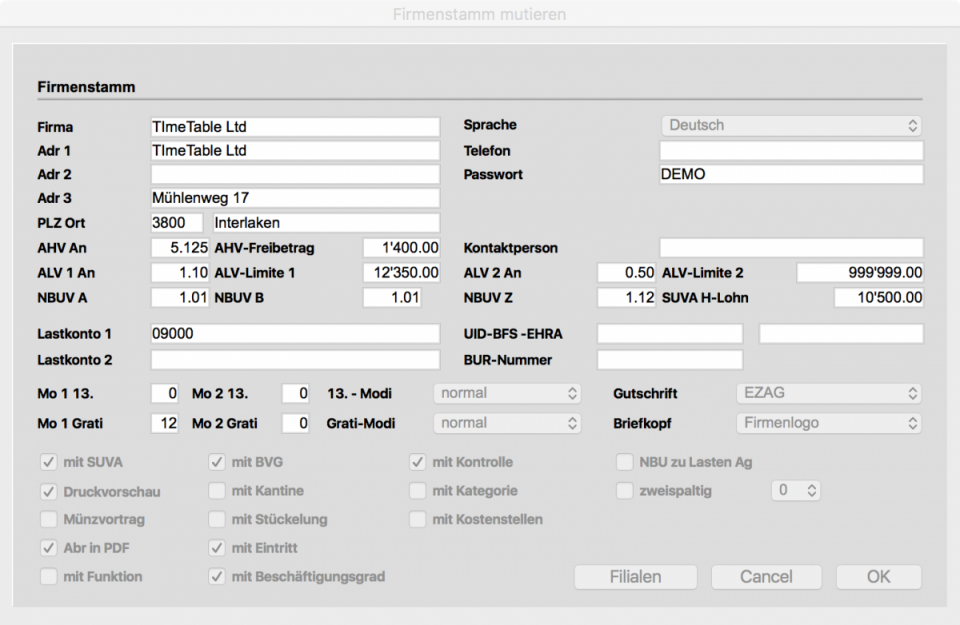This screenshot has width=960, height=625.
Task: Click the Firma name input field
Action: tap(295, 127)
